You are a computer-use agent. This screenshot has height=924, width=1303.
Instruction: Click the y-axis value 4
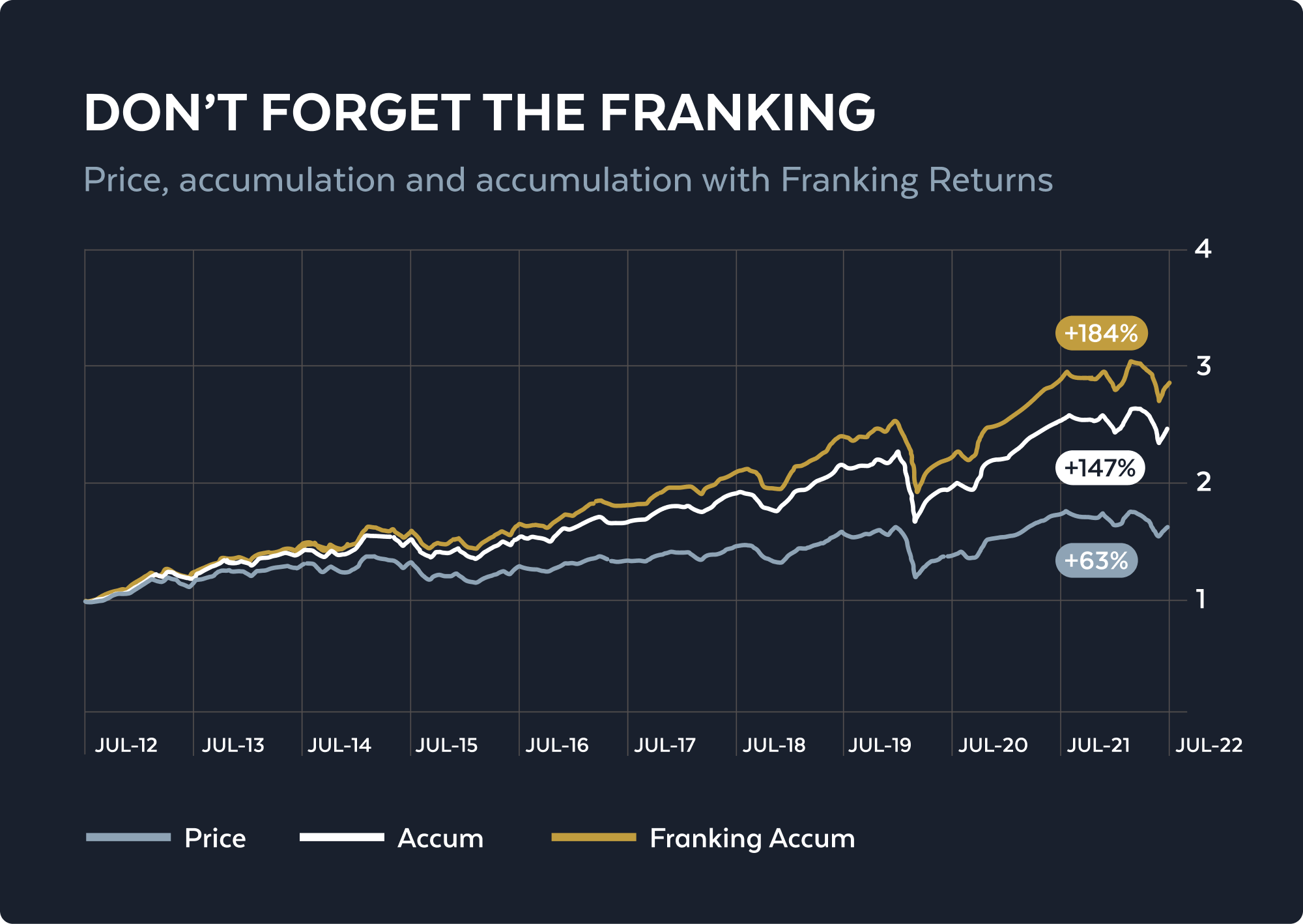coord(1203,249)
